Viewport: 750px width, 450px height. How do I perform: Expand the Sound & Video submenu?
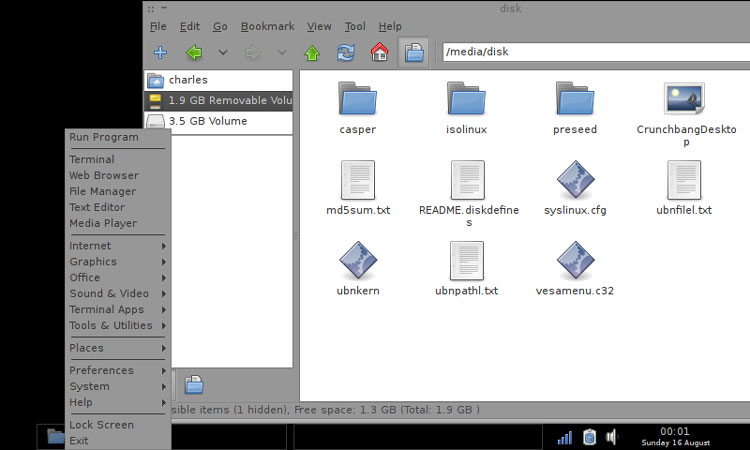118,294
